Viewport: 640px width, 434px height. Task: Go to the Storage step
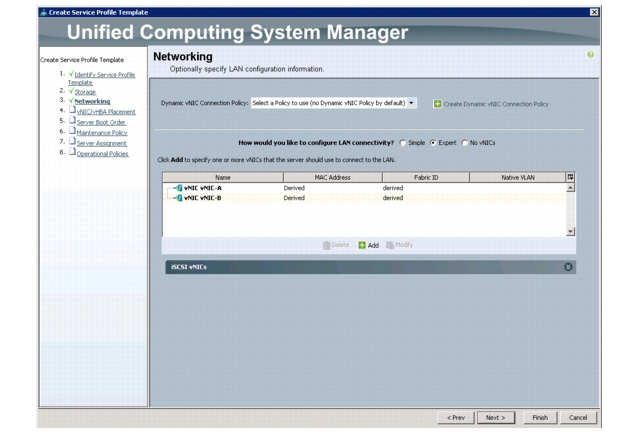point(85,92)
